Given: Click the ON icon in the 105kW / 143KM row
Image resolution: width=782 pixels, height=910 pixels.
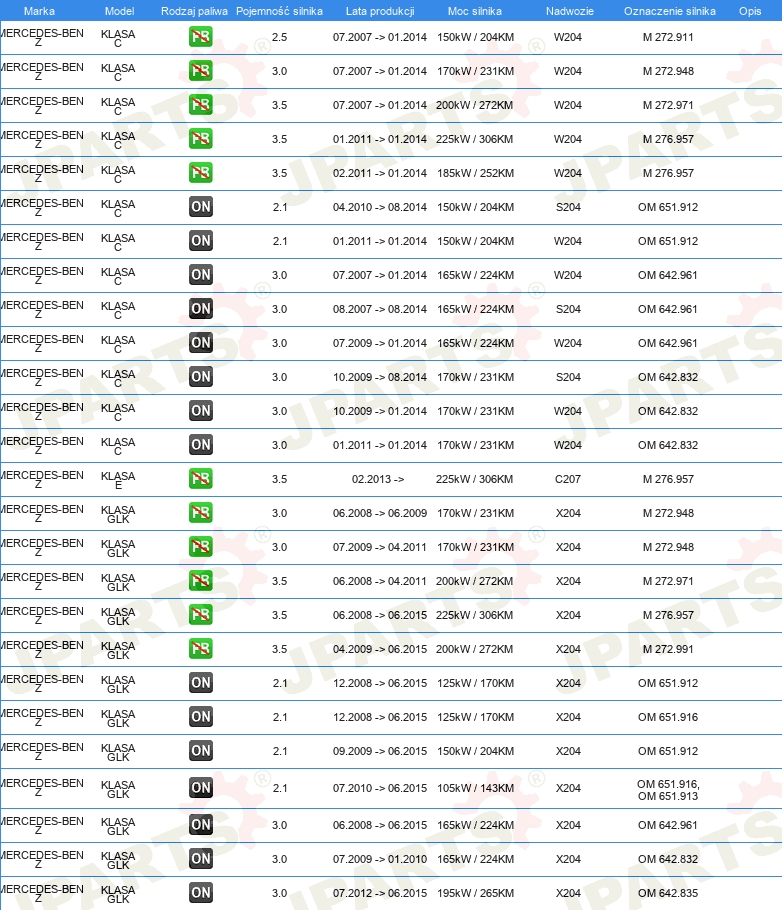Looking at the screenshot, I should [200, 788].
